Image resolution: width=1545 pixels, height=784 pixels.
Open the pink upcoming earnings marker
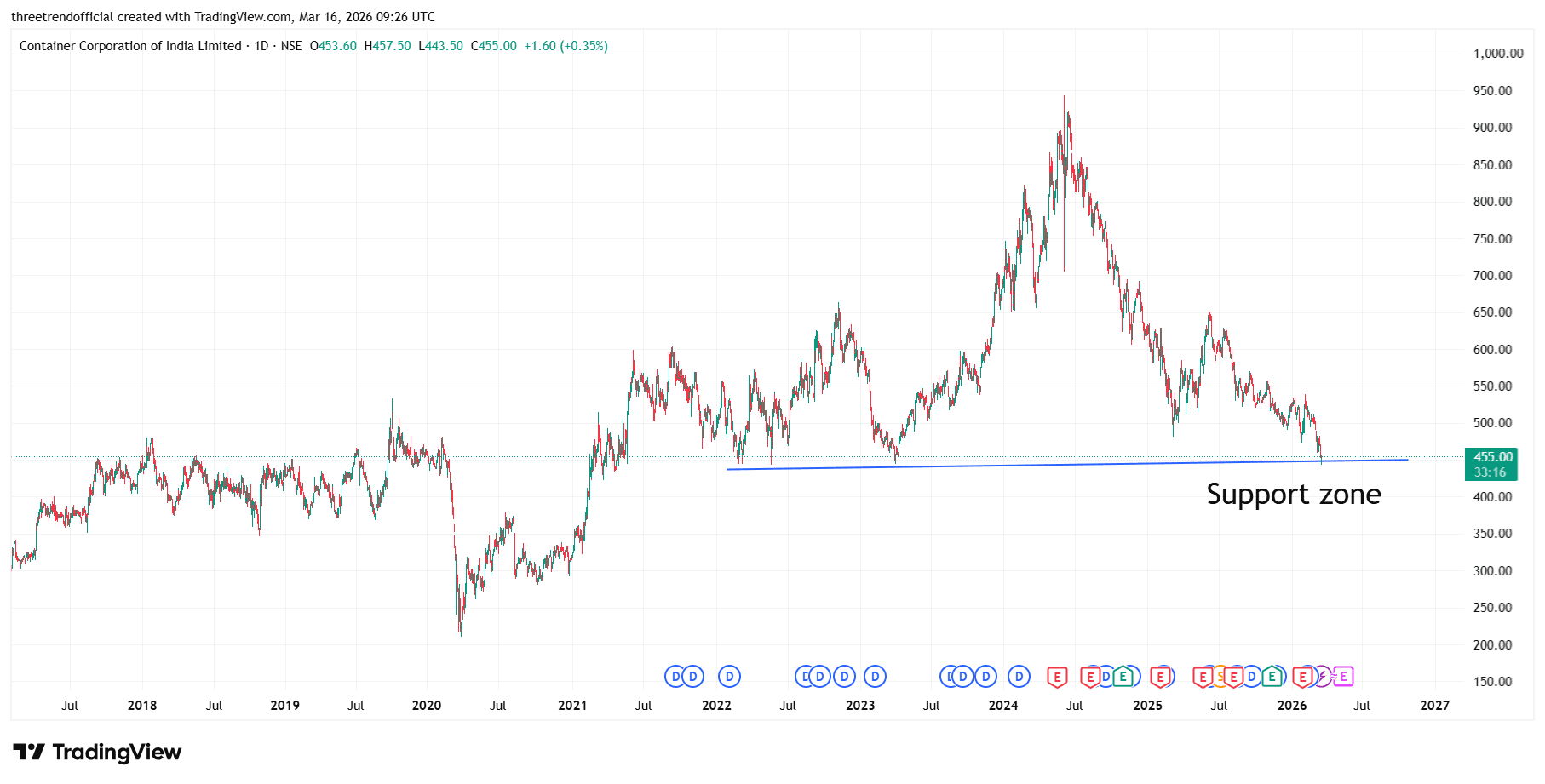(x=1343, y=677)
